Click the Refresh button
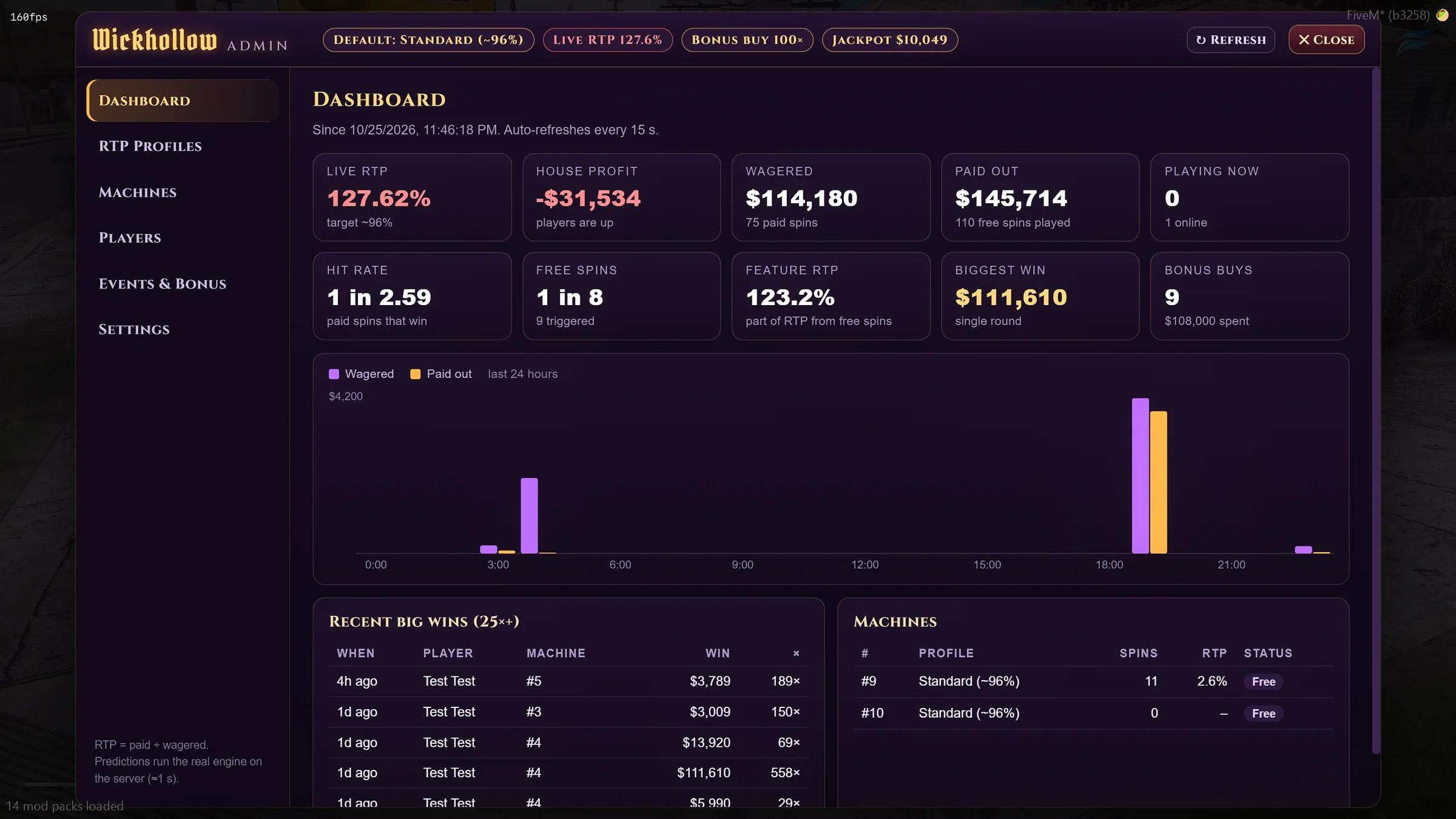This screenshot has width=1456, height=819. point(1230,40)
